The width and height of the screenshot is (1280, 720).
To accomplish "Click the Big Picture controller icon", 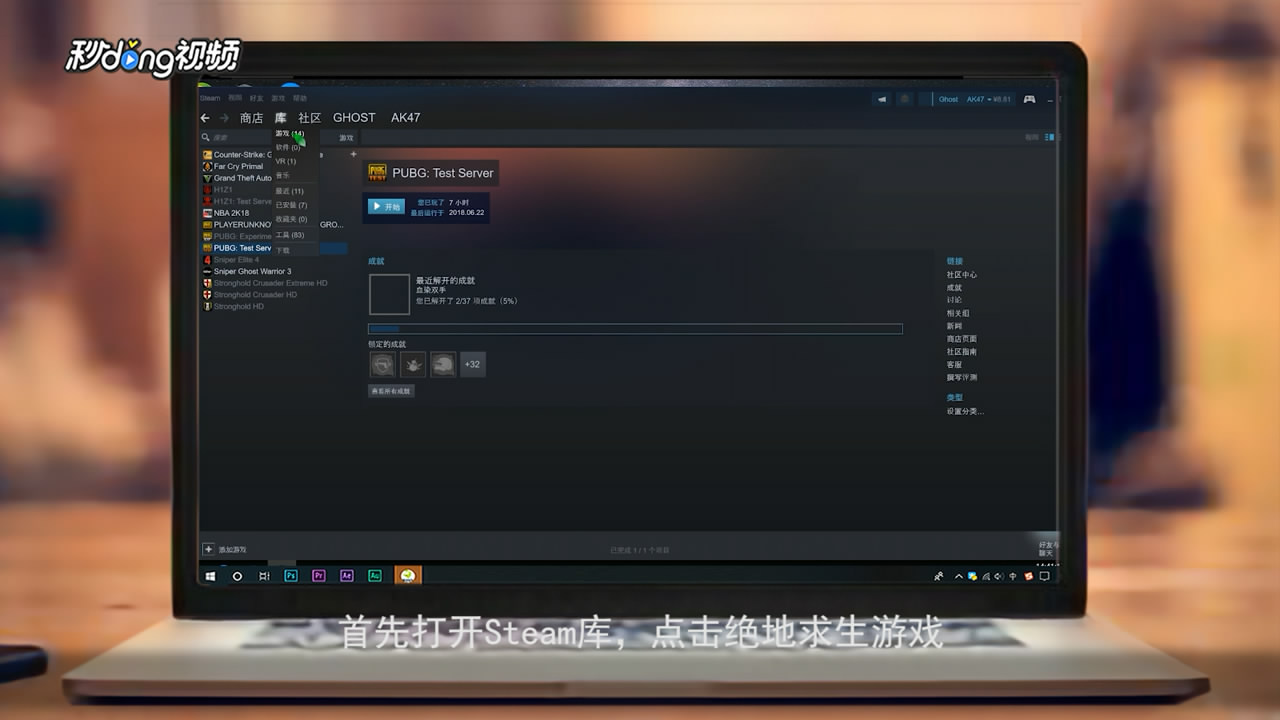I will [1029, 99].
